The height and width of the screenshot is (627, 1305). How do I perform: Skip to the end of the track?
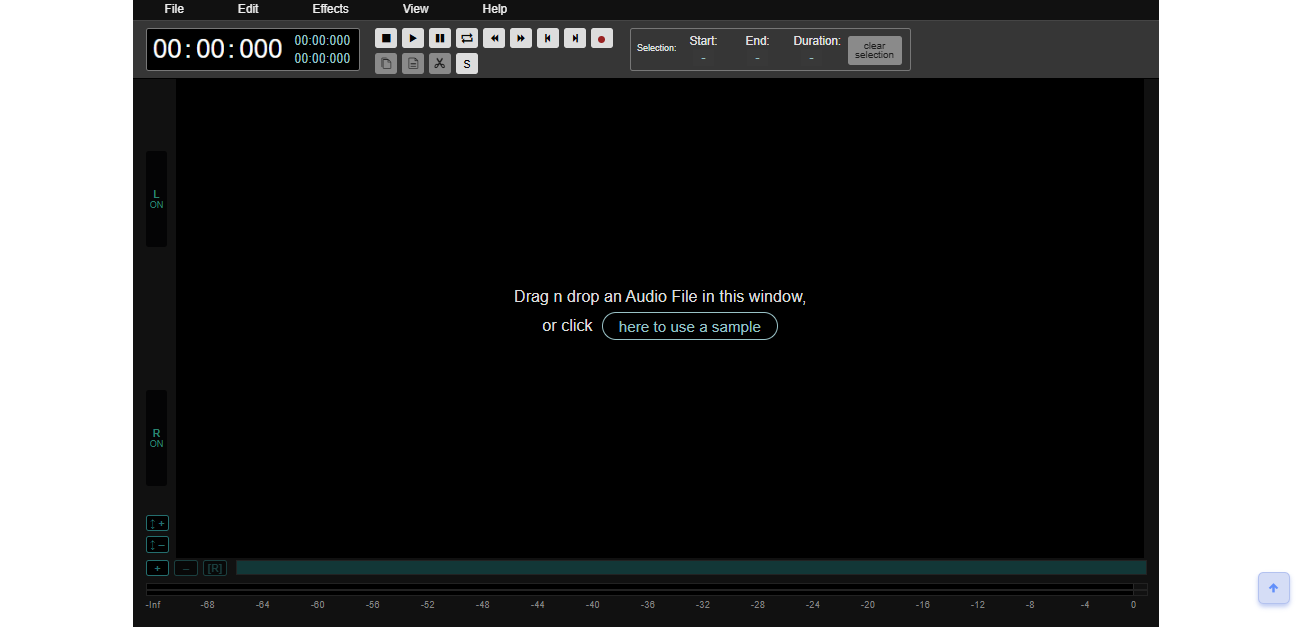tap(575, 38)
